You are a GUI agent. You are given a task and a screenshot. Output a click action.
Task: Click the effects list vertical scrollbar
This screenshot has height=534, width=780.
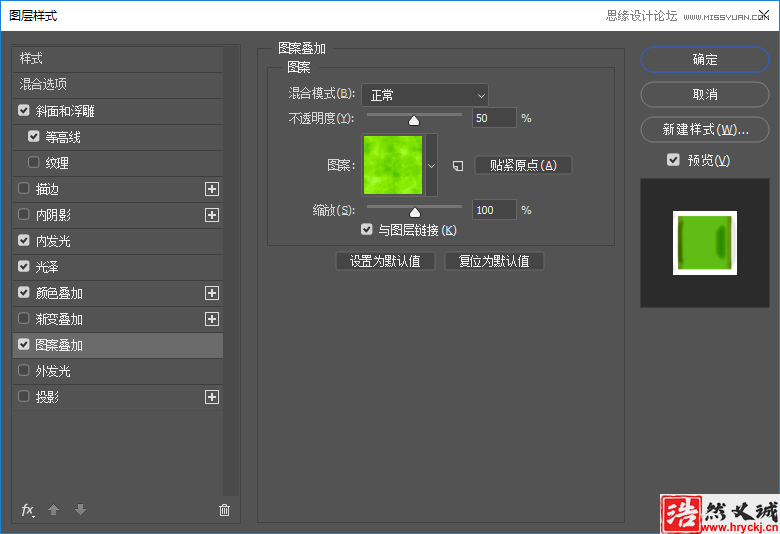(231, 271)
